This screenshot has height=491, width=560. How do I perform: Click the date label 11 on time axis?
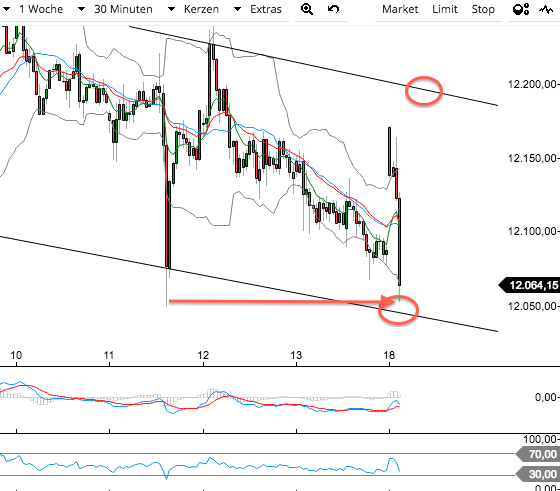[x=109, y=355]
